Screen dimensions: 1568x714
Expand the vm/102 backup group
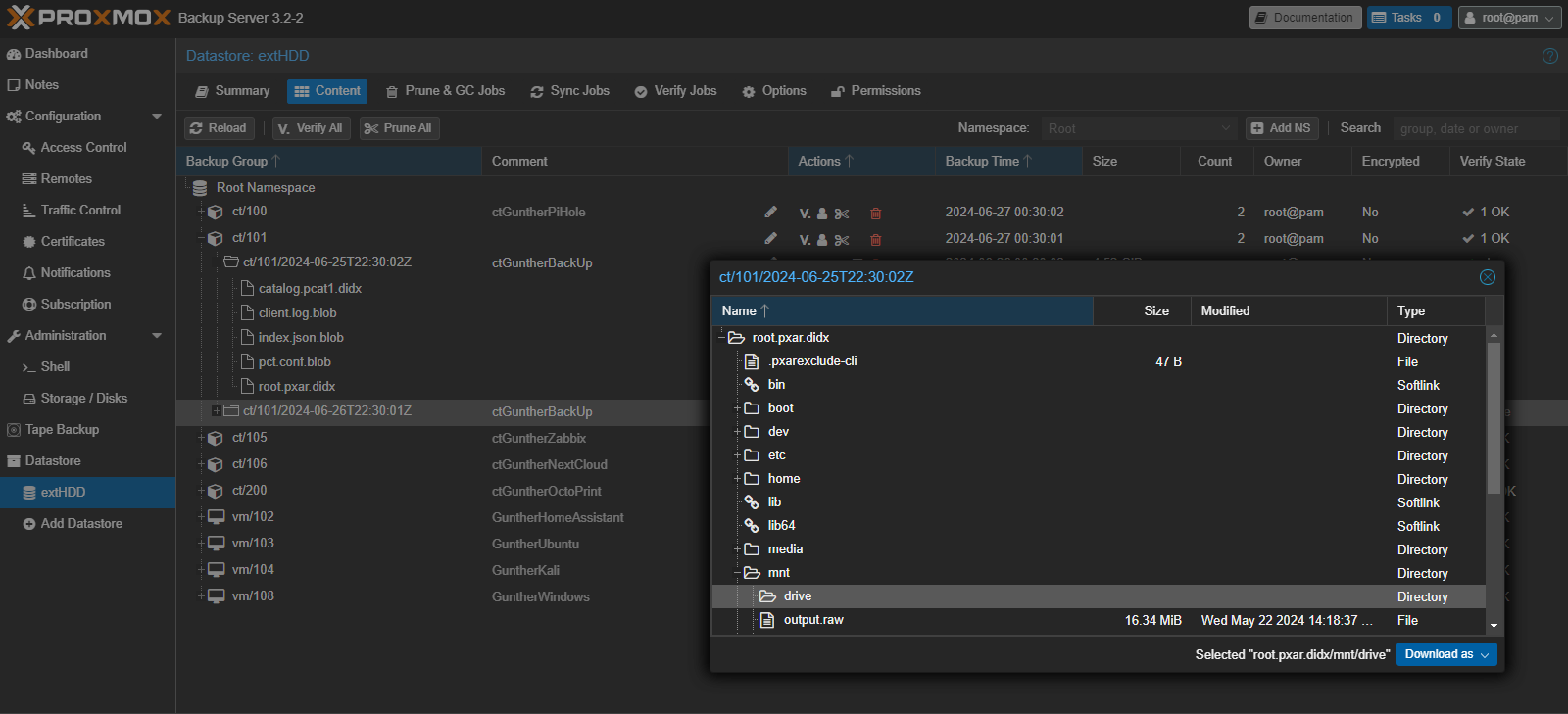tap(201, 517)
